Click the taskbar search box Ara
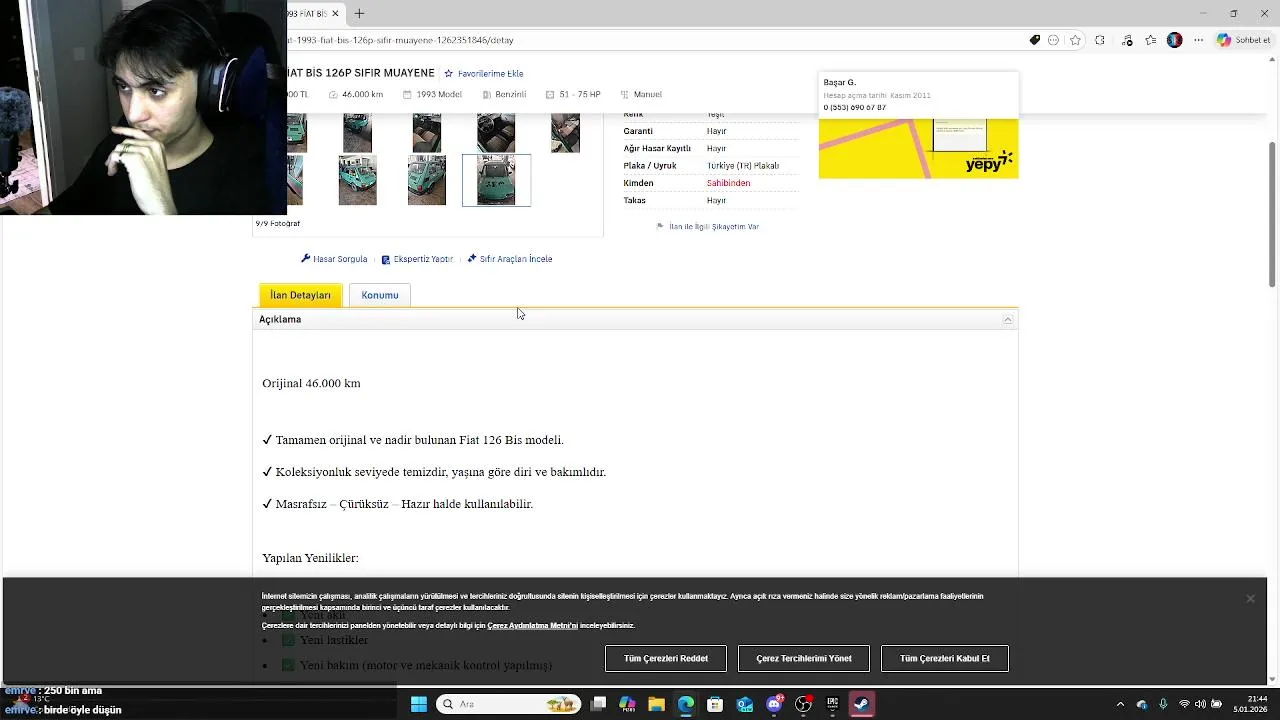The image size is (1280, 720). pyautogui.click(x=508, y=704)
